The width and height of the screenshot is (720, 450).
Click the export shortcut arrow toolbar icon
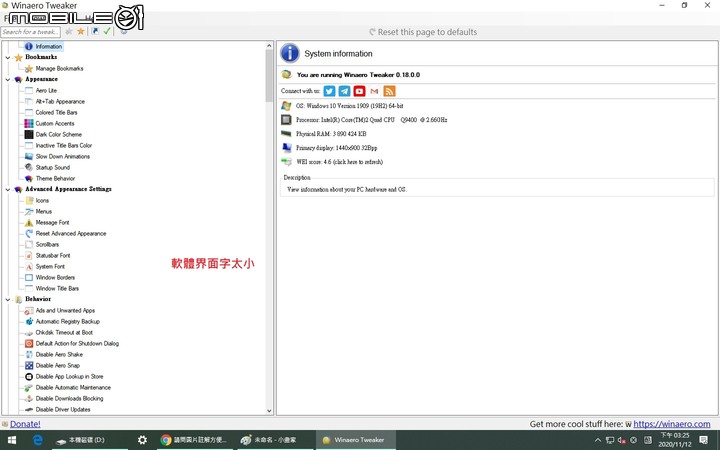95,31
